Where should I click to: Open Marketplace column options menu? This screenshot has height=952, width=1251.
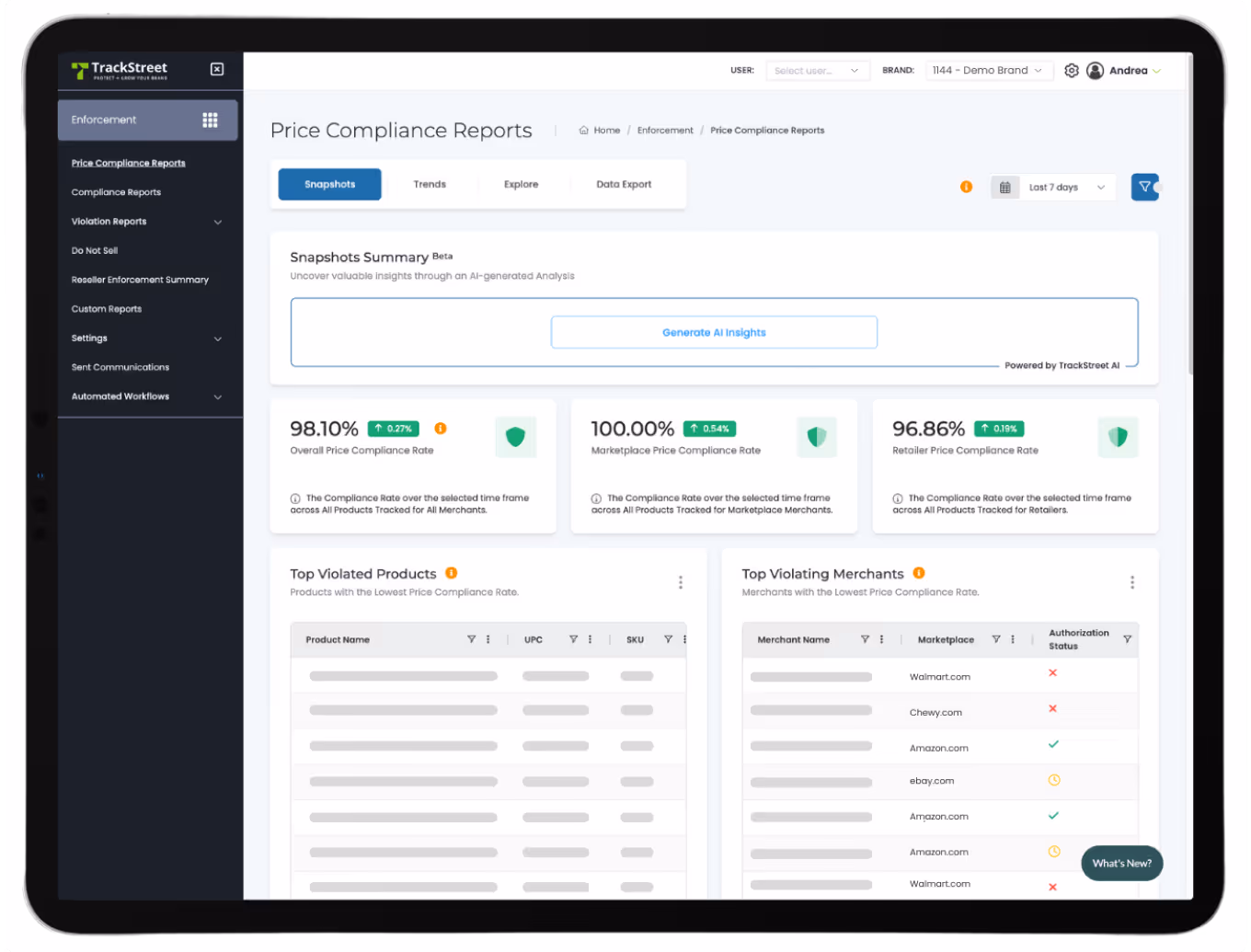click(x=1013, y=639)
